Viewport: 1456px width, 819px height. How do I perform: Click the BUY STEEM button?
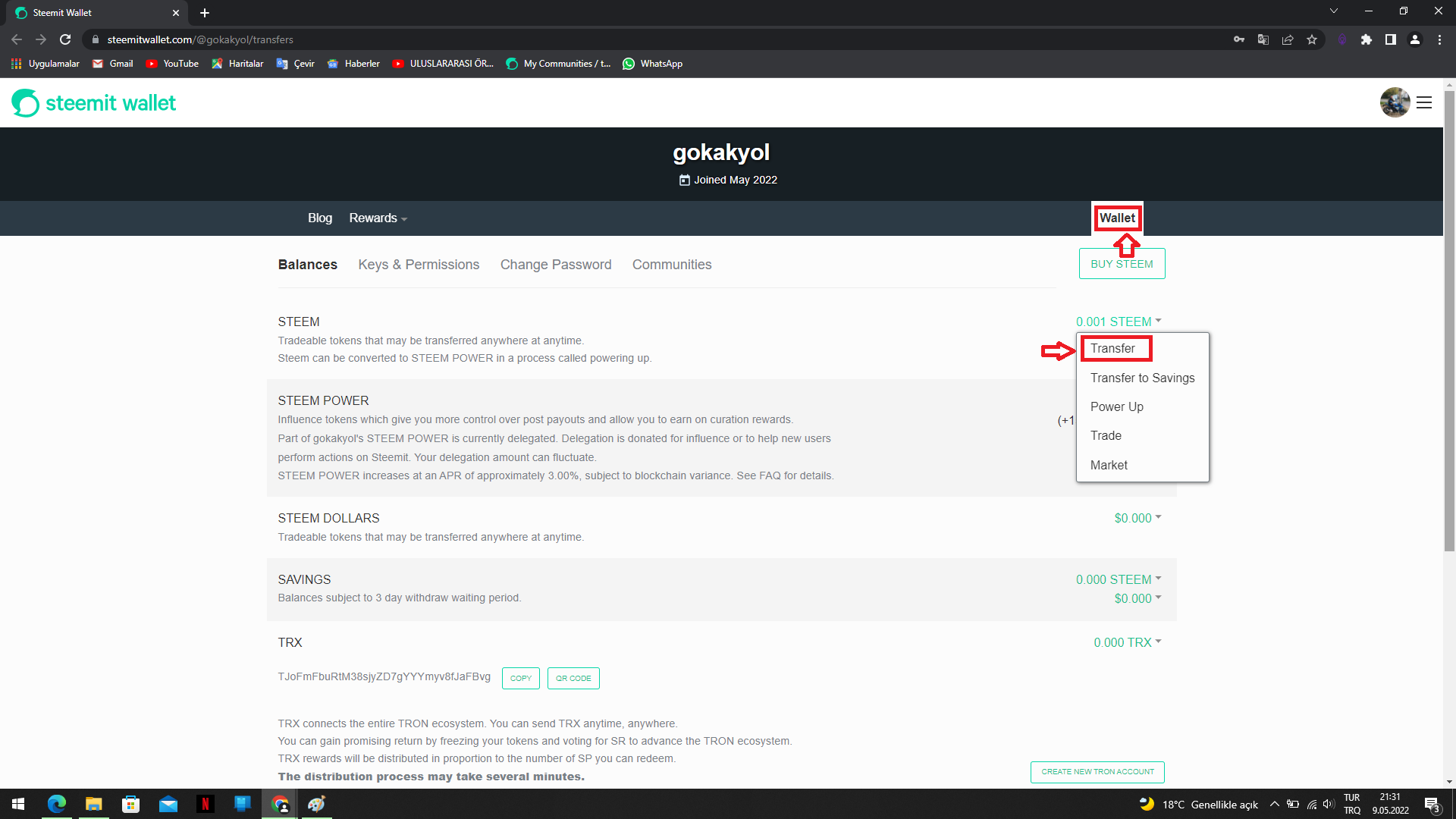(1122, 264)
